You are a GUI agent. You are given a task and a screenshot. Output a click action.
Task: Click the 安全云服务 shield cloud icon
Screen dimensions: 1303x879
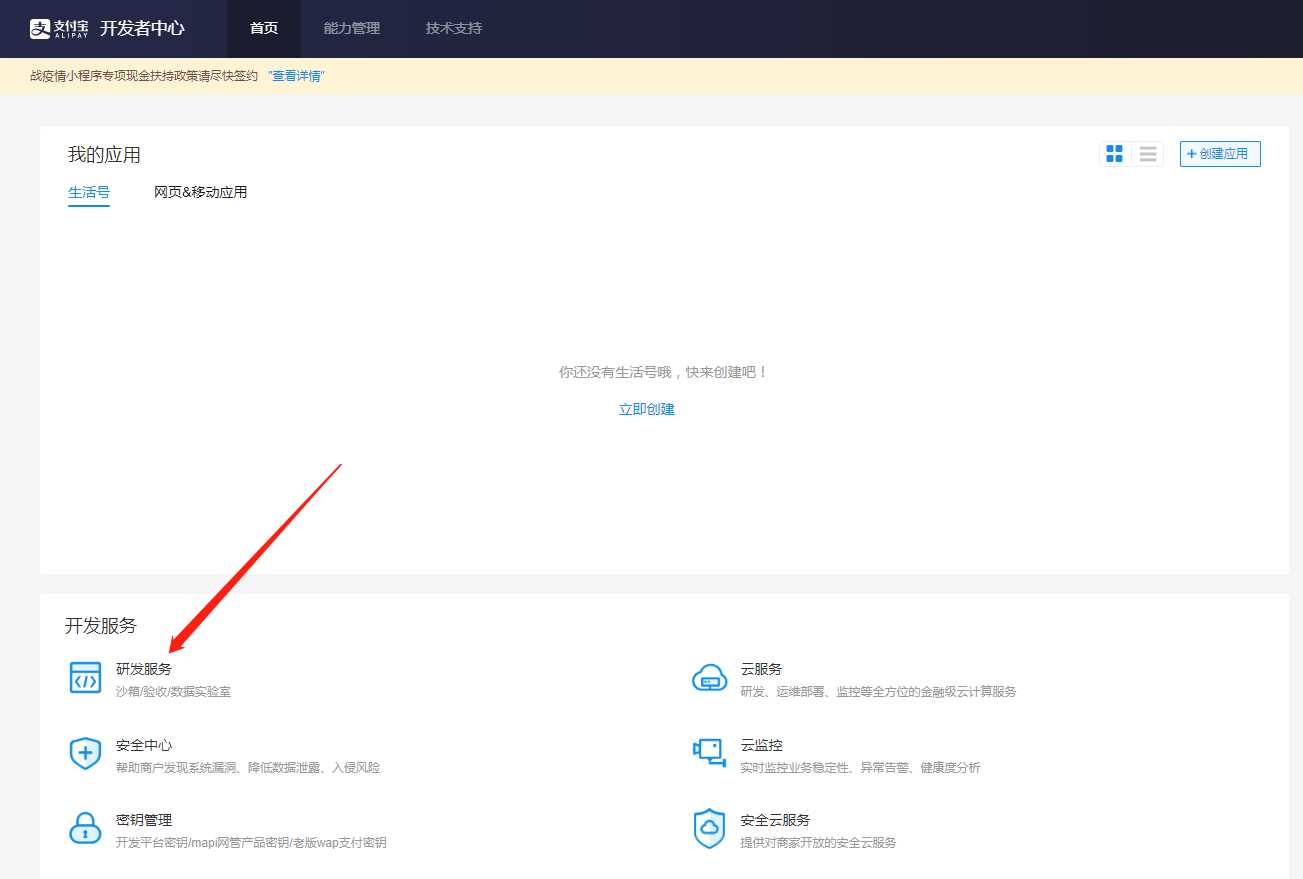point(709,828)
